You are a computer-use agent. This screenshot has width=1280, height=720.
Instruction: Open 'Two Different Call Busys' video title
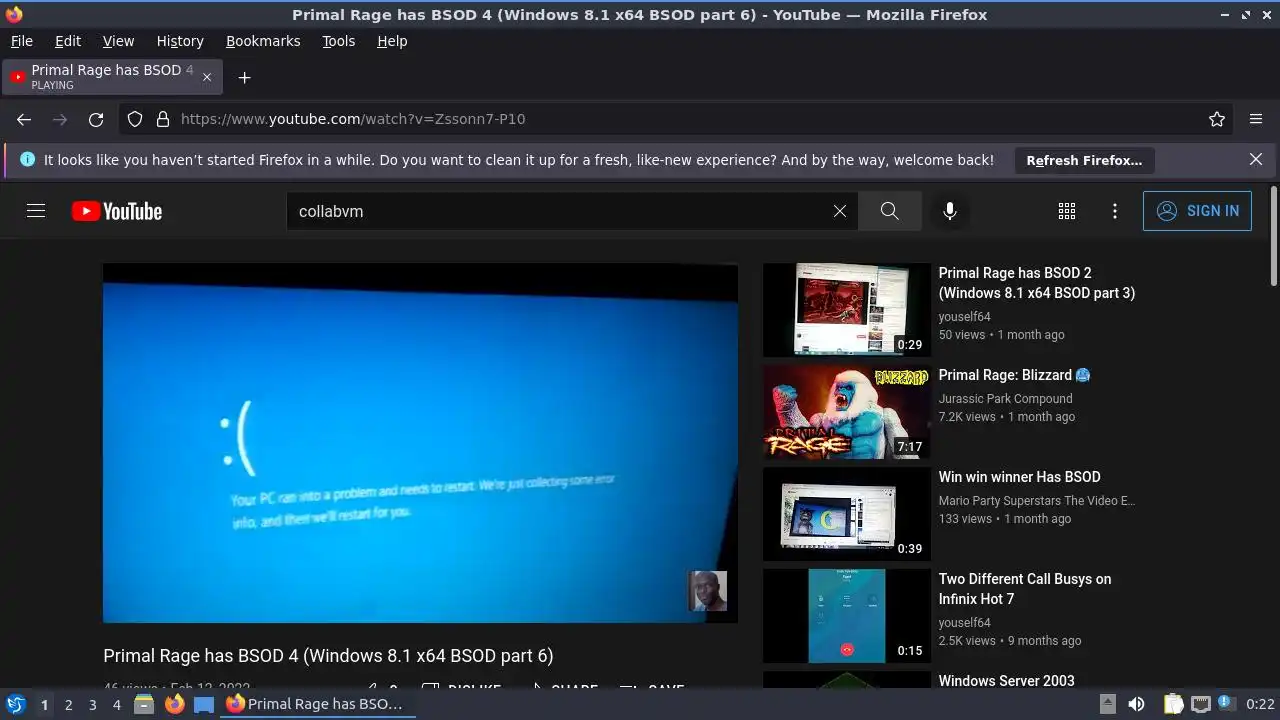pos(1025,589)
